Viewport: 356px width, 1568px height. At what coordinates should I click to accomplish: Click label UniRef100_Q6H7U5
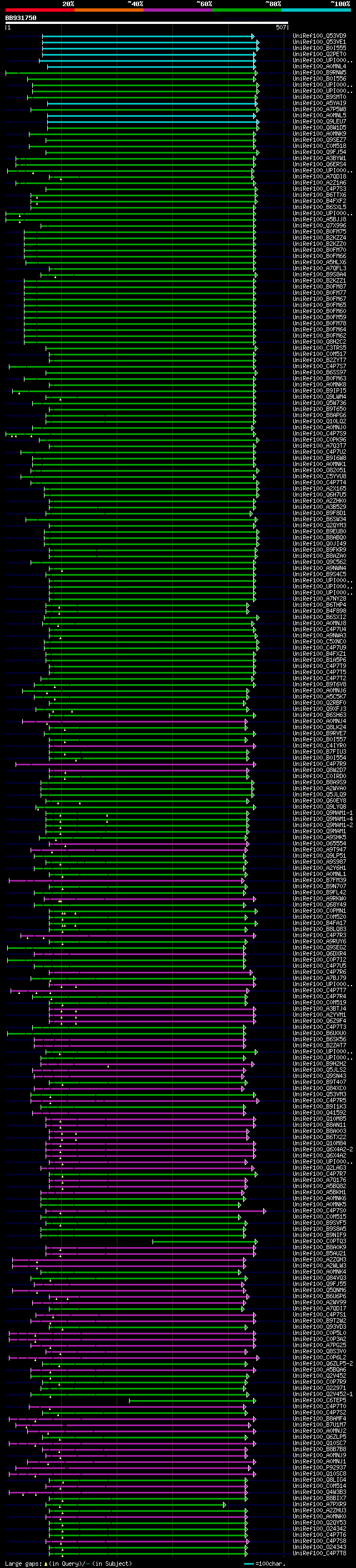coord(319,495)
